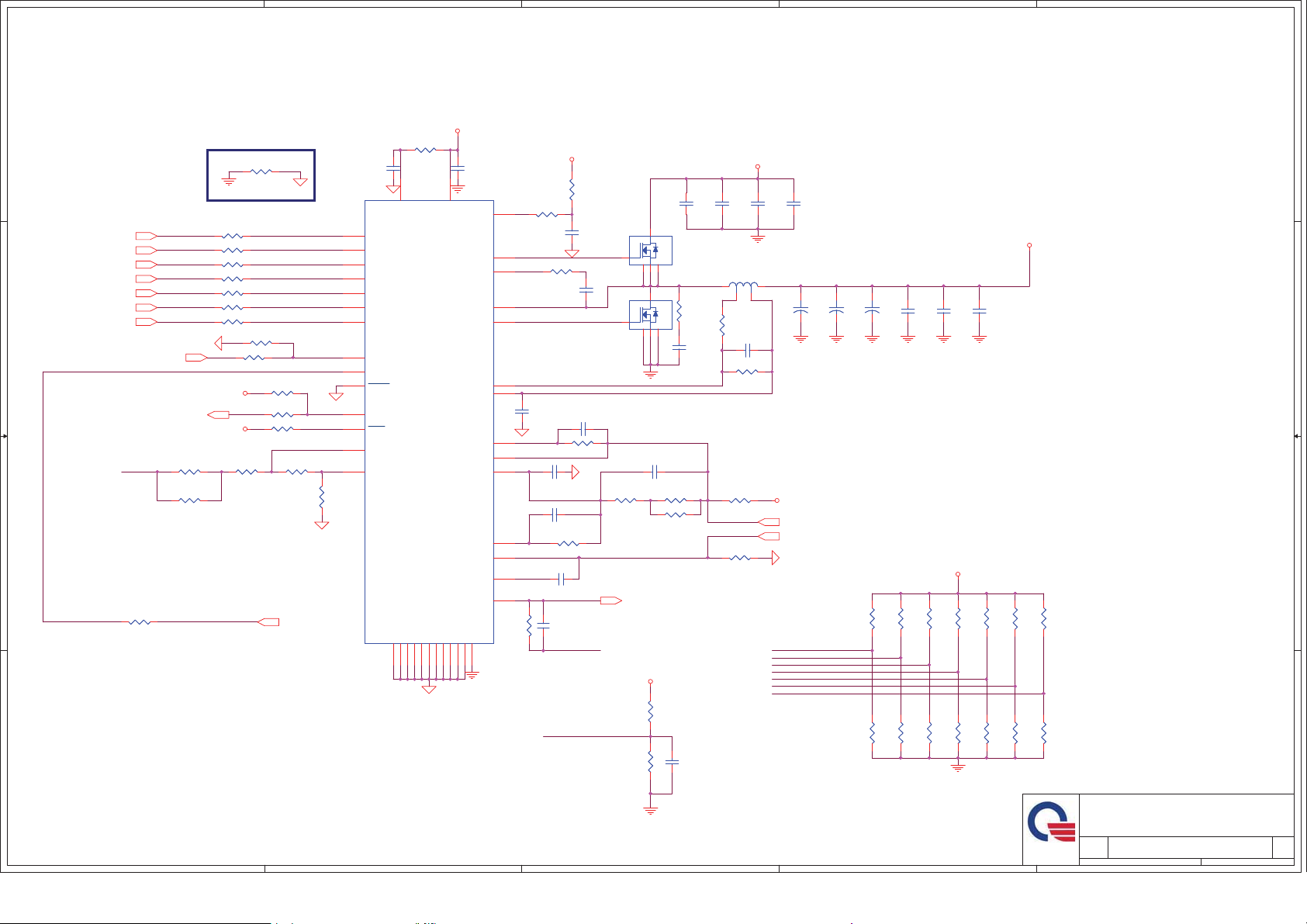This screenshot has height=924, width=1307.
Task: Click the power node at the output rail's right end
Action: coord(1029,245)
